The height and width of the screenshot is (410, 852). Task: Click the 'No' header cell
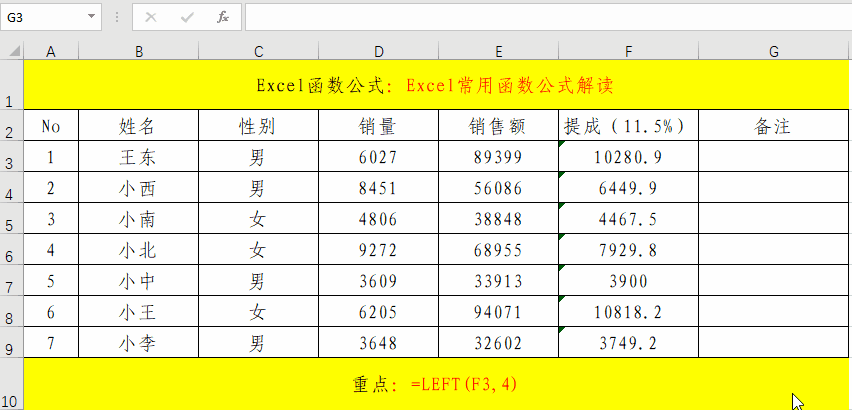pyautogui.click(x=51, y=125)
